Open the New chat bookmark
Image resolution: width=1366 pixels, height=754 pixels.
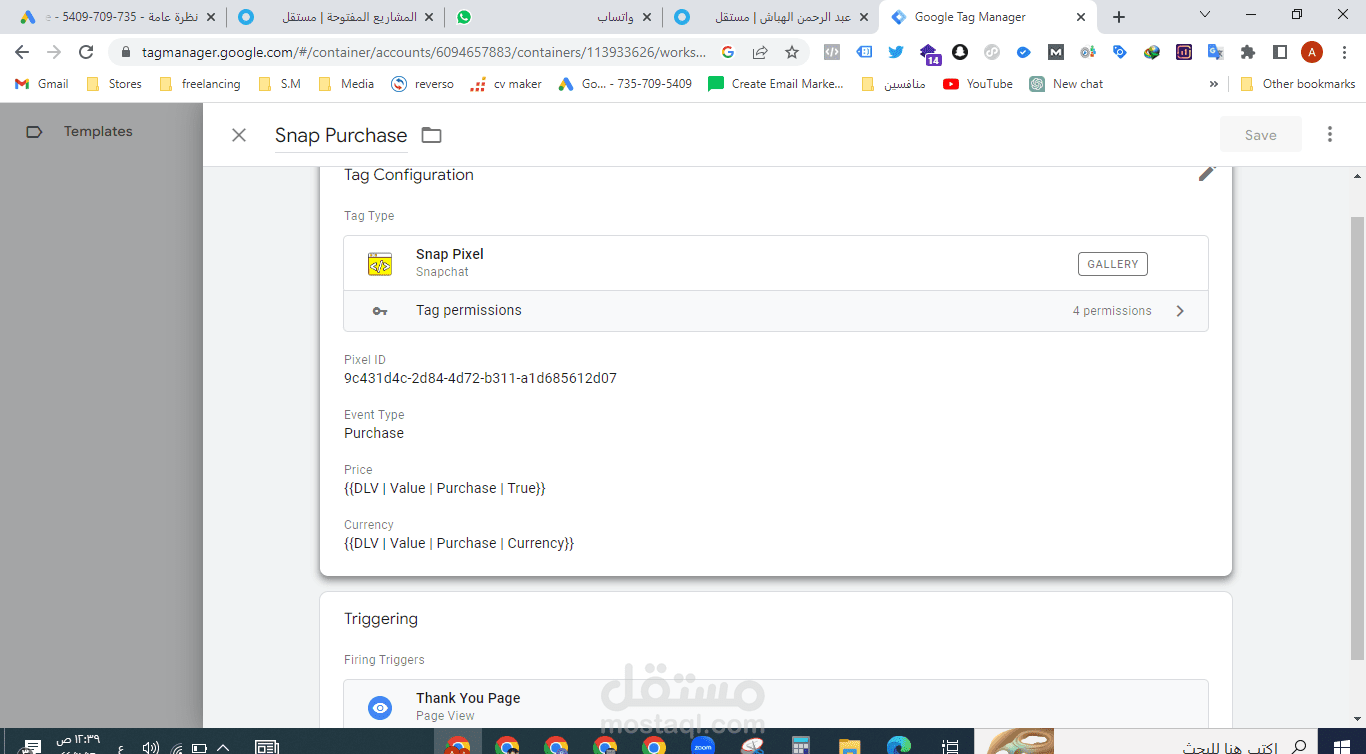tap(1066, 84)
